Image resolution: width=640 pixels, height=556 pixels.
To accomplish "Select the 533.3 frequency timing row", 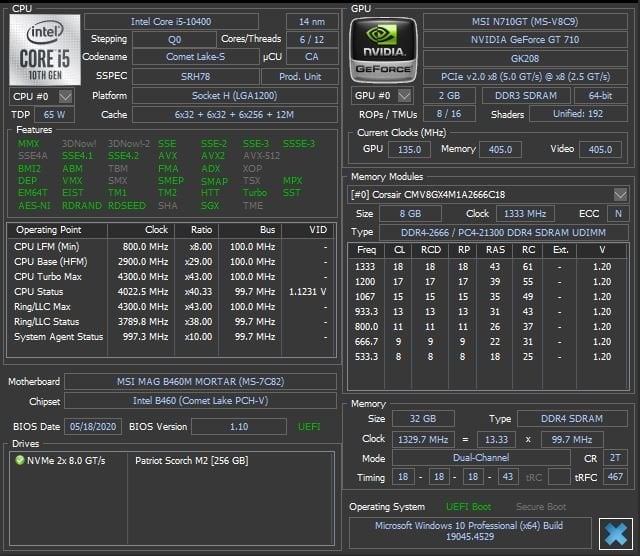I will pyautogui.click(x=488, y=357).
